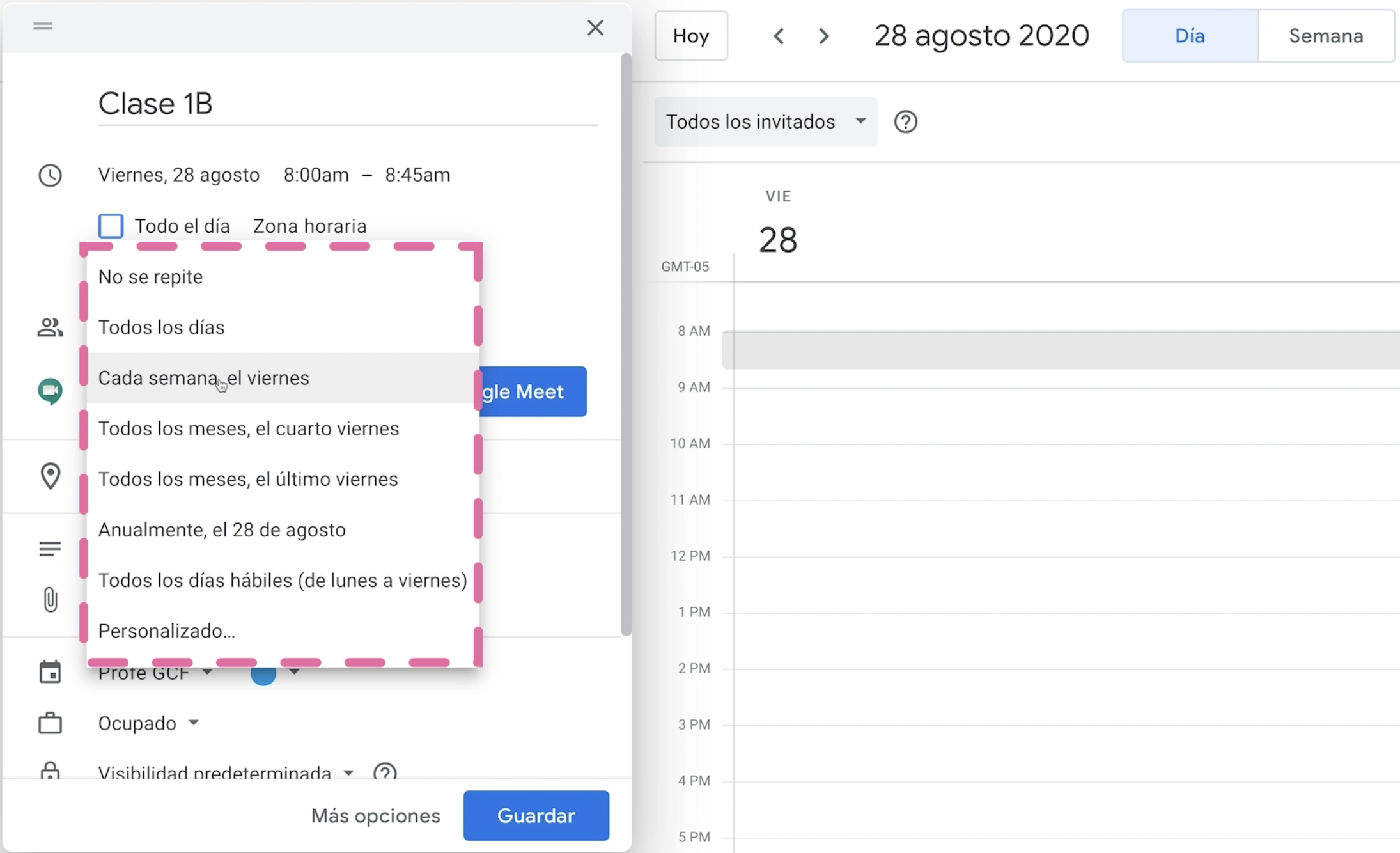1400x853 pixels.
Task: Click the Zona horaria link
Action: [x=310, y=226]
